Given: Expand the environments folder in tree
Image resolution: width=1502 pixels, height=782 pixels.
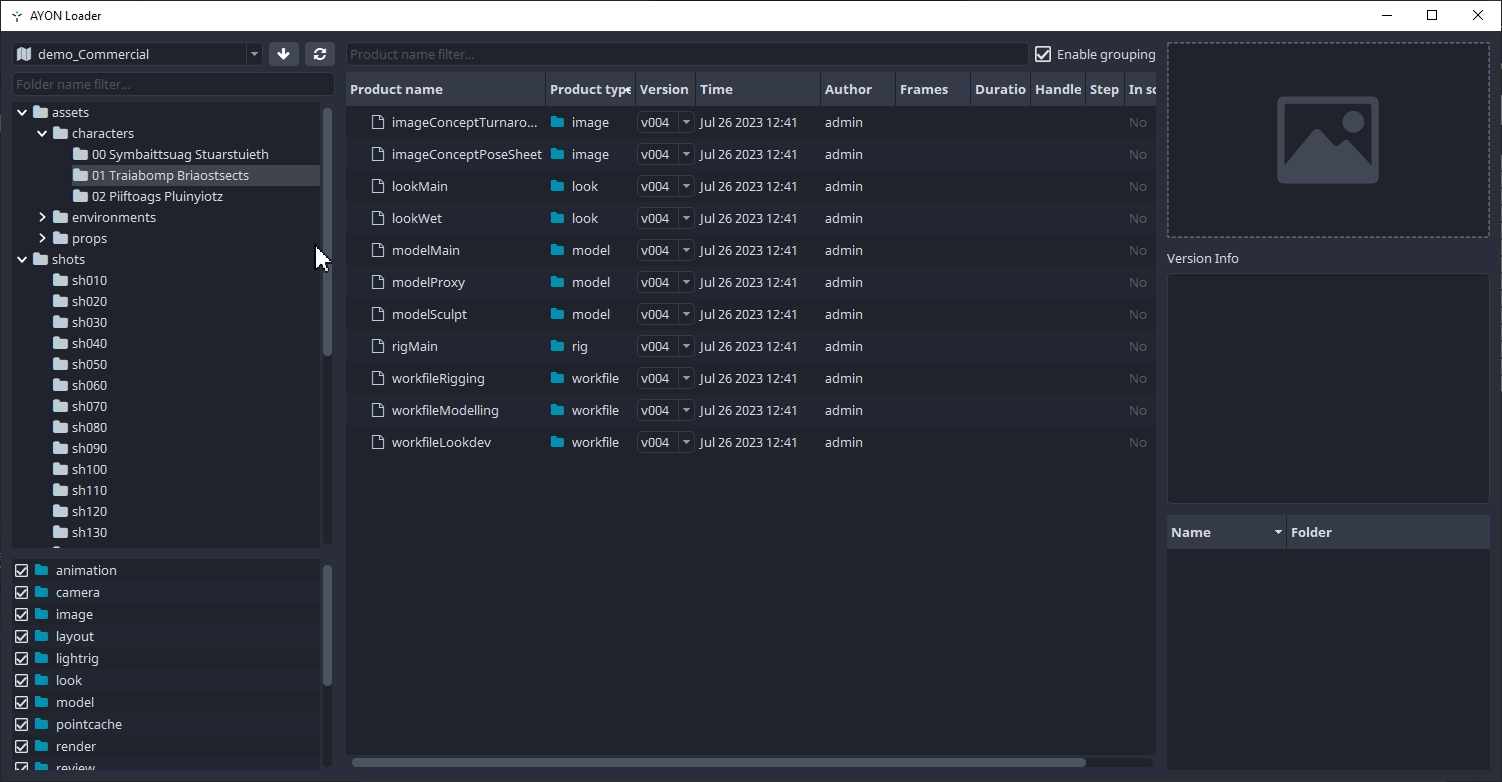Looking at the screenshot, I should pyautogui.click(x=42, y=217).
